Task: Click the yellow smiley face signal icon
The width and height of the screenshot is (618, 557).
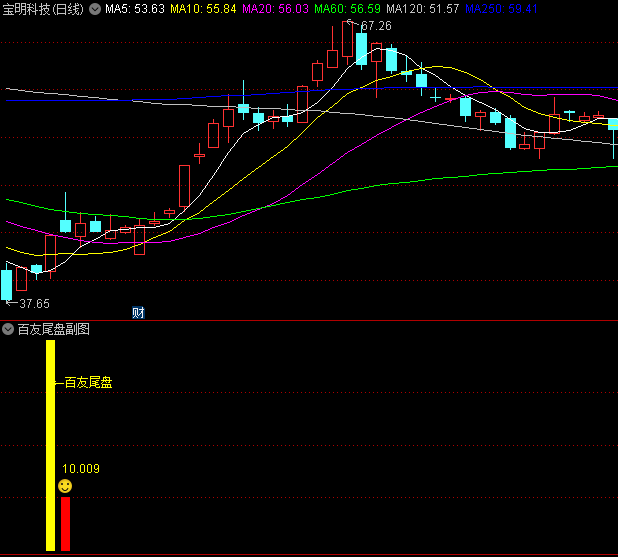Action: click(x=65, y=486)
